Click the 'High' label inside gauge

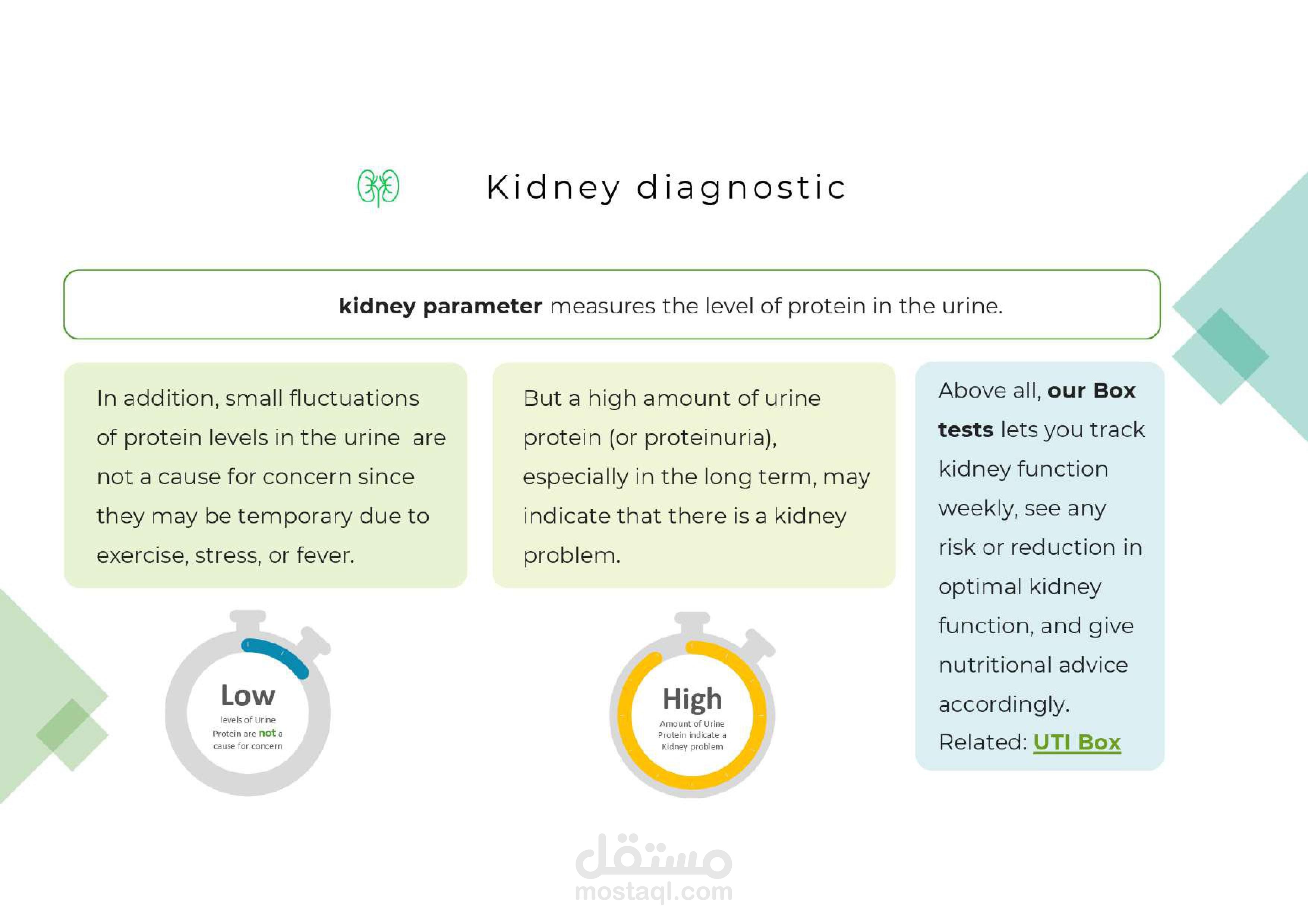coord(692,699)
